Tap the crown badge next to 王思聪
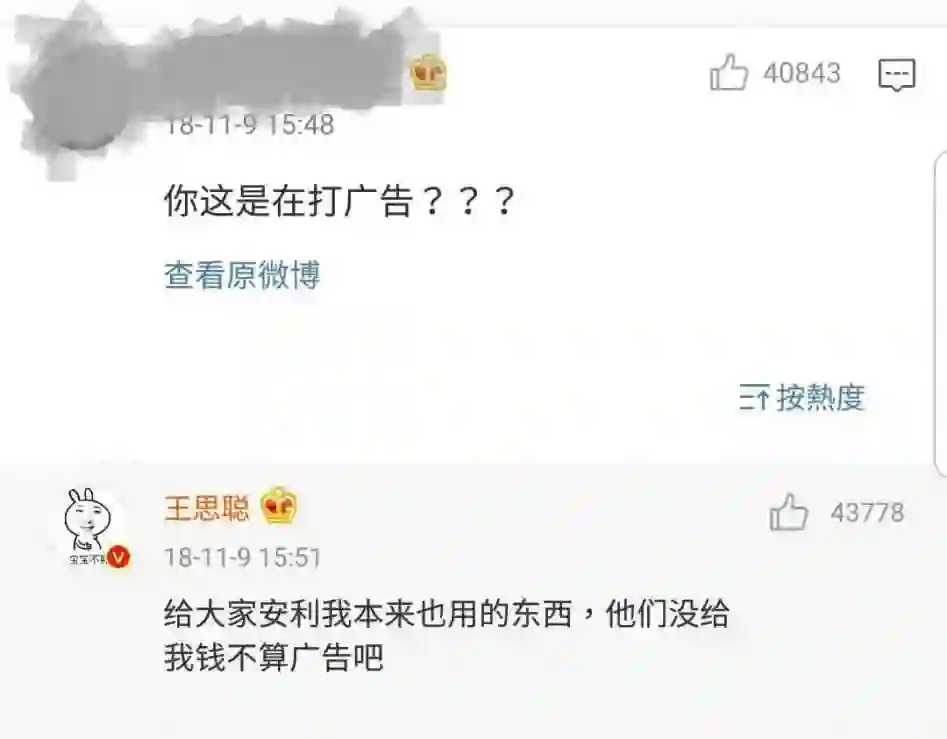Image resolution: width=947 pixels, height=739 pixels. pos(279,505)
